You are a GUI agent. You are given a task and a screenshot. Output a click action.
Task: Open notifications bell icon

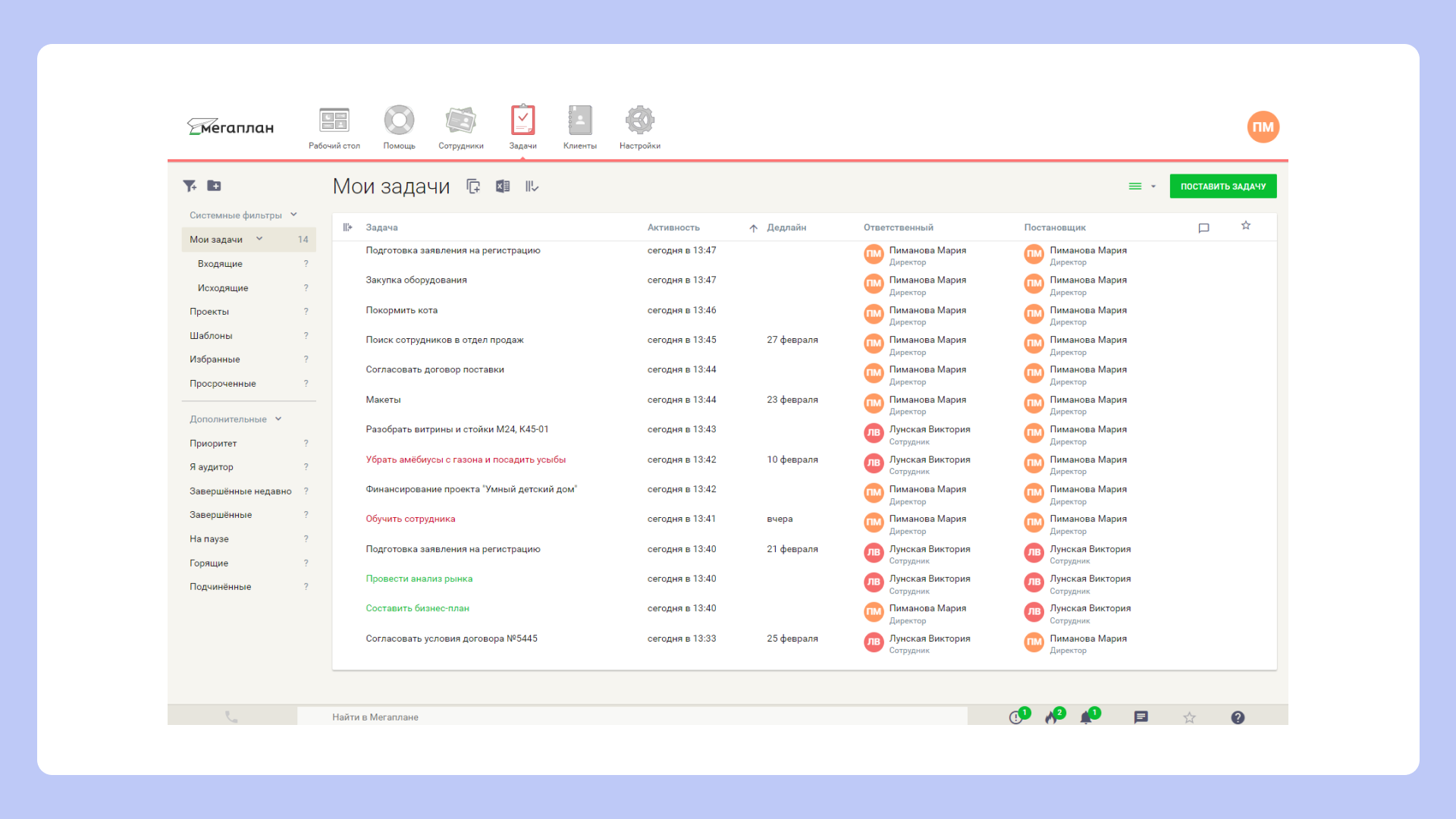pyautogui.click(x=1086, y=717)
